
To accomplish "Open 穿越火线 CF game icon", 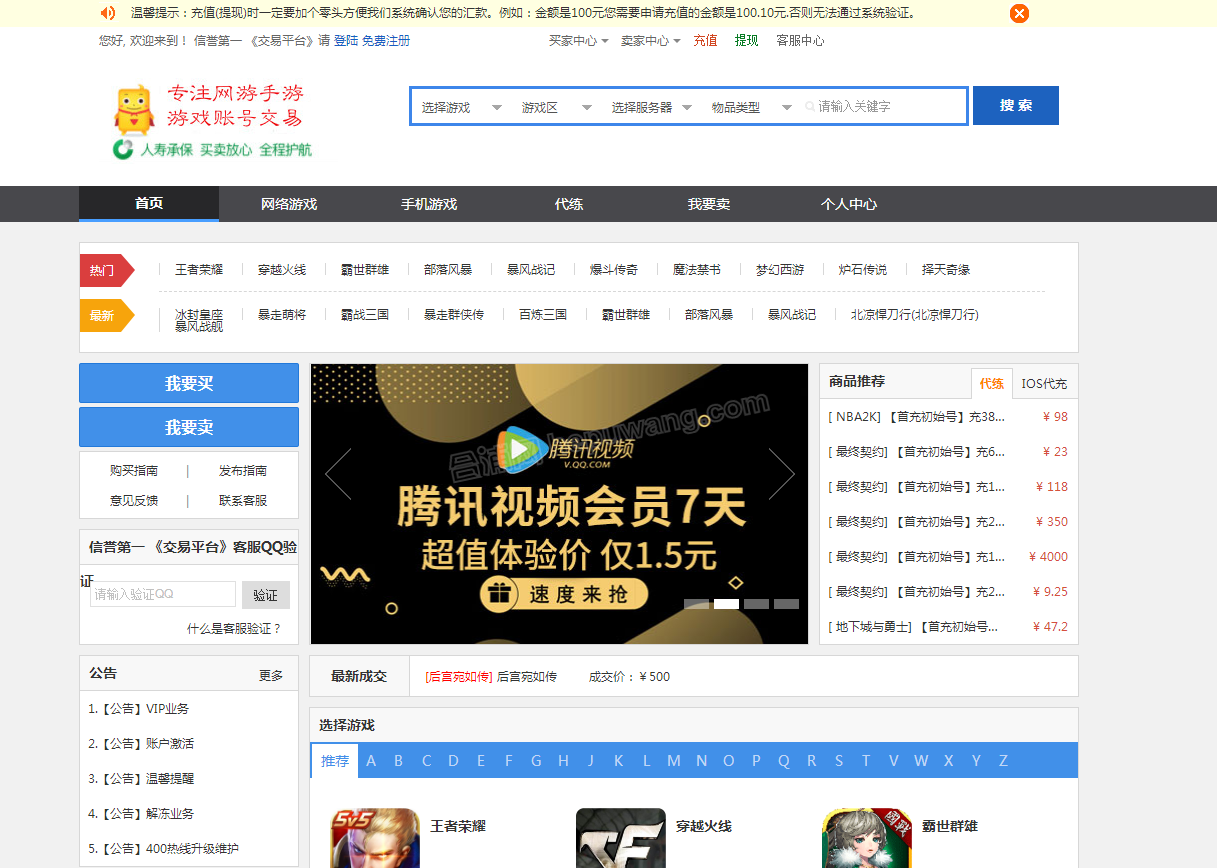I will click(x=620, y=838).
